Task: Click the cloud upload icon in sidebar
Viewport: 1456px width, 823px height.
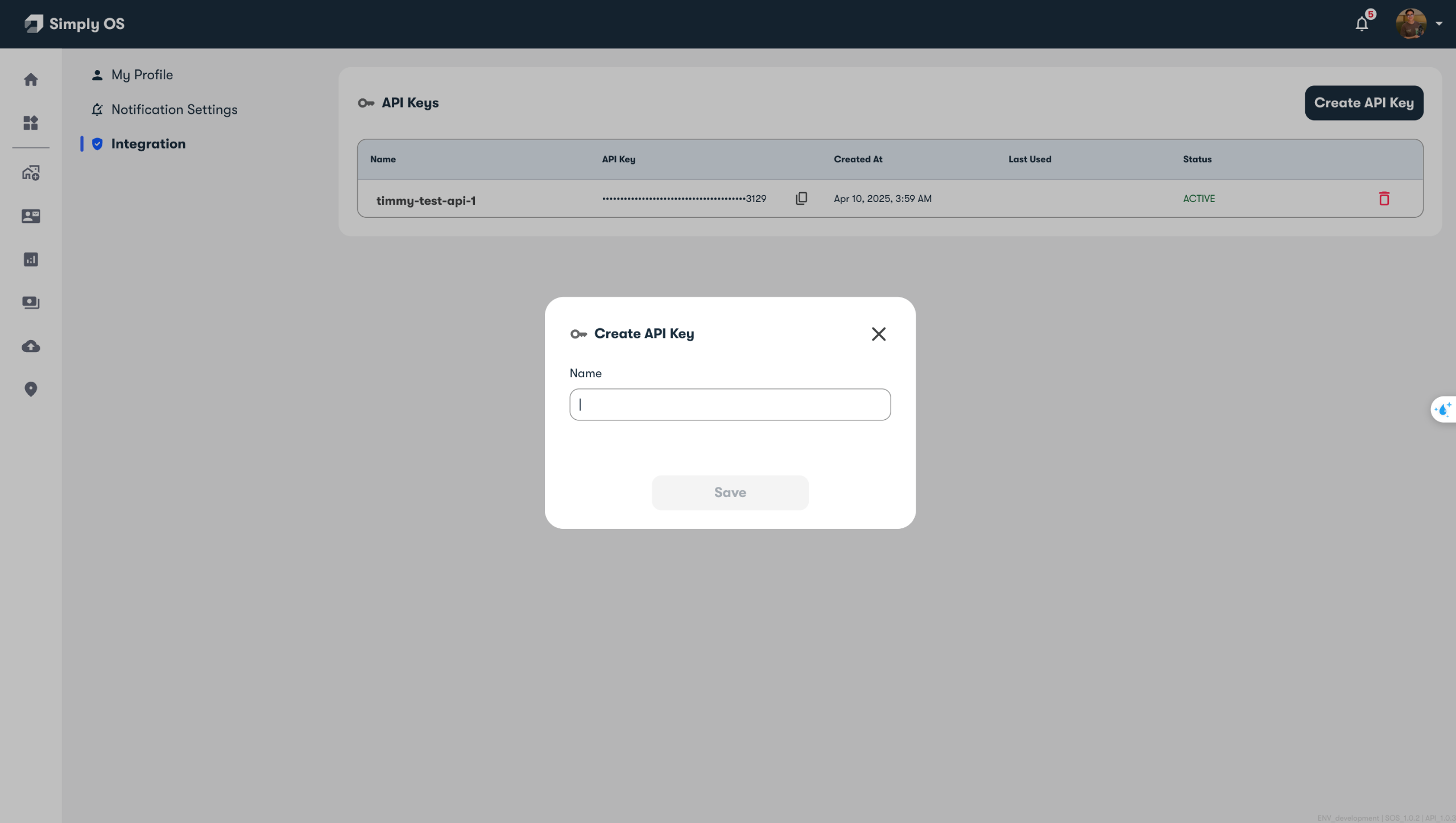Action: point(31,346)
